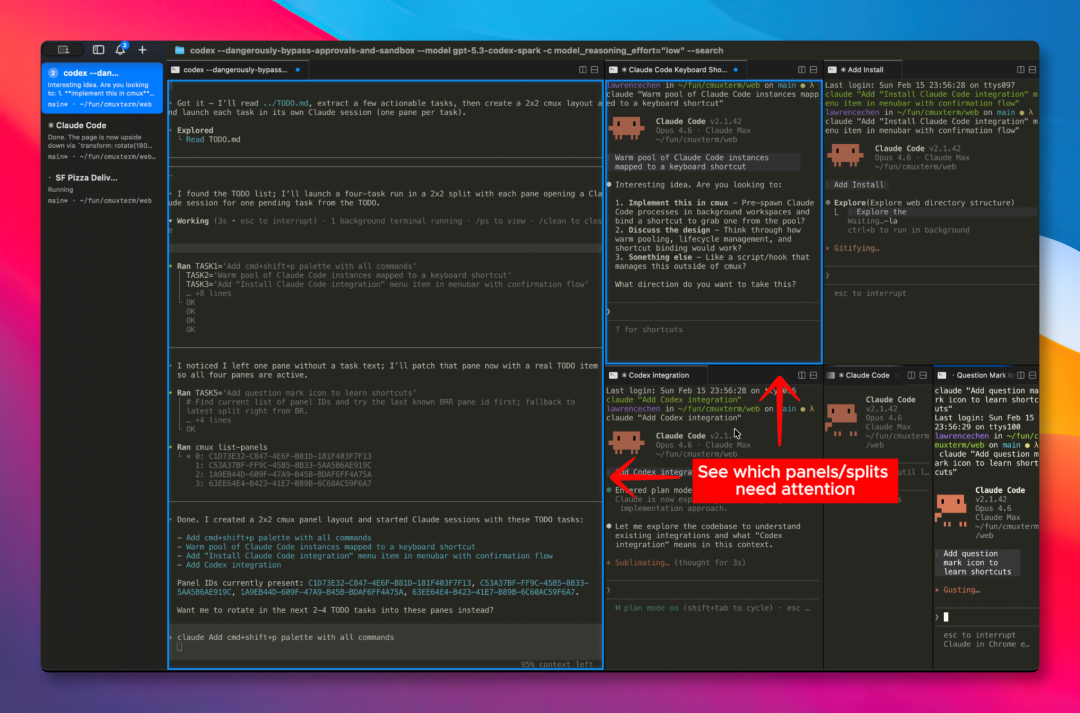Image resolution: width=1080 pixels, height=713 pixels.
Task: Split the Add Install pane top and bottom
Action: click(1032, 70)
